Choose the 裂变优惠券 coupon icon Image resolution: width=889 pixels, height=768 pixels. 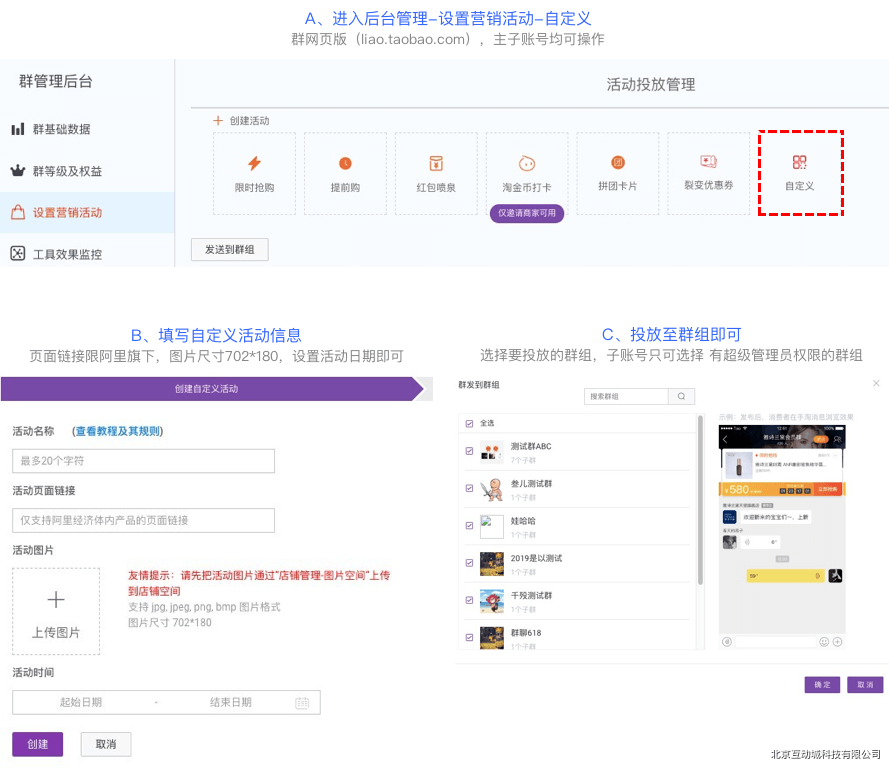[x=708, y=162]
